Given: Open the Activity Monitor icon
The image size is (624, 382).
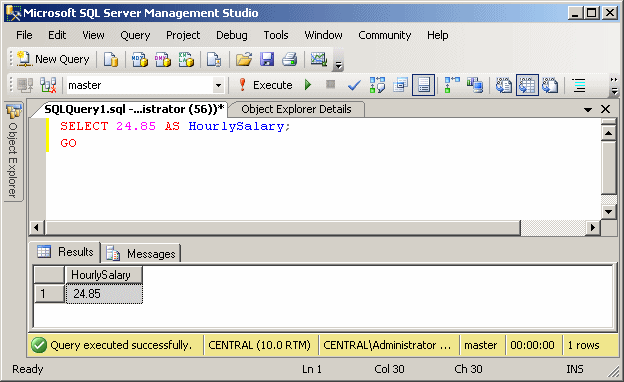Looking at the screenshot, I should pos(319,59).
